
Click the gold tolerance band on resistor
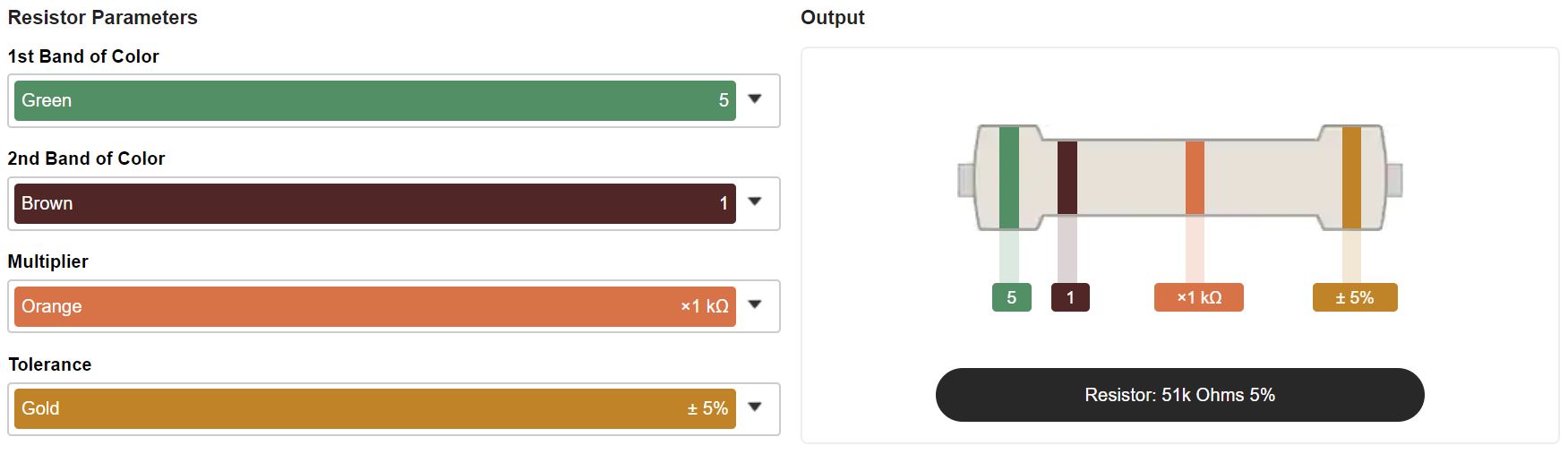(1351, 177)
